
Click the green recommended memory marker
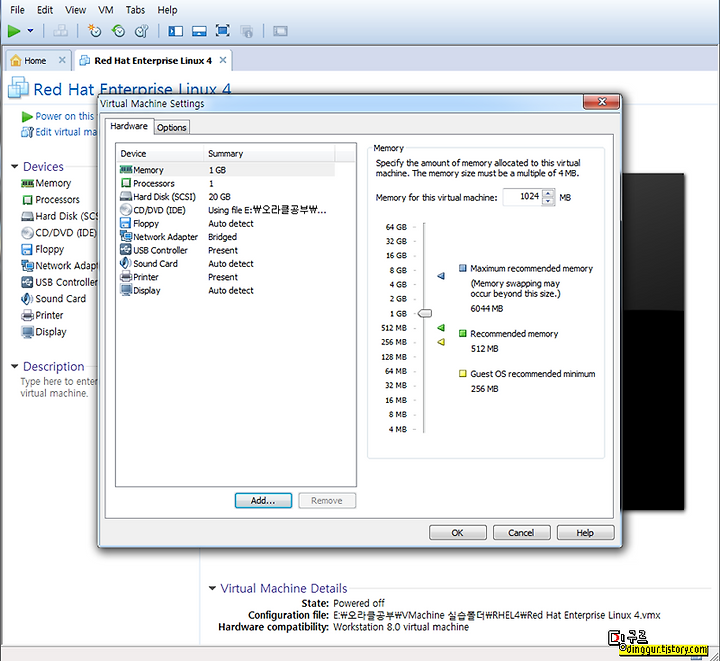pos(441,327)
